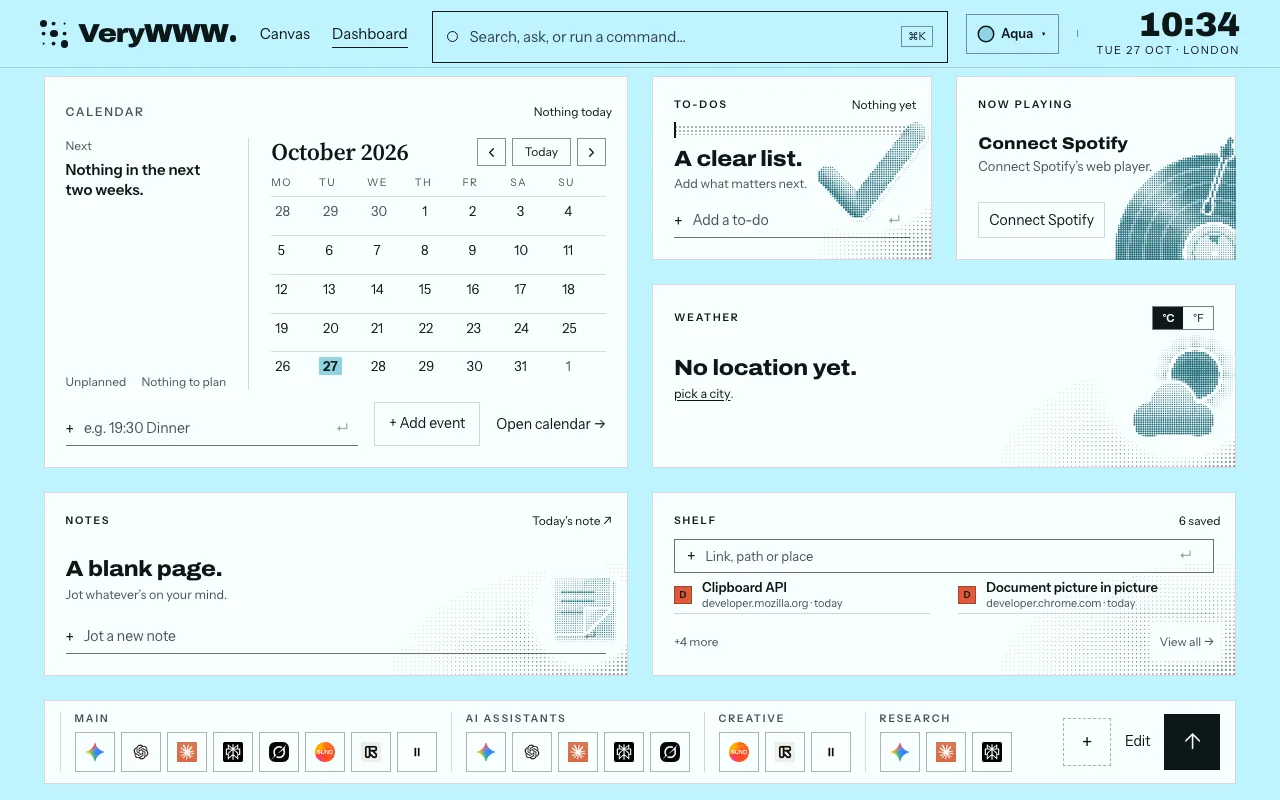Screen dimensions: 1280x800
Task: Click the 'Nothing today' calendar status
Action: 572,112
